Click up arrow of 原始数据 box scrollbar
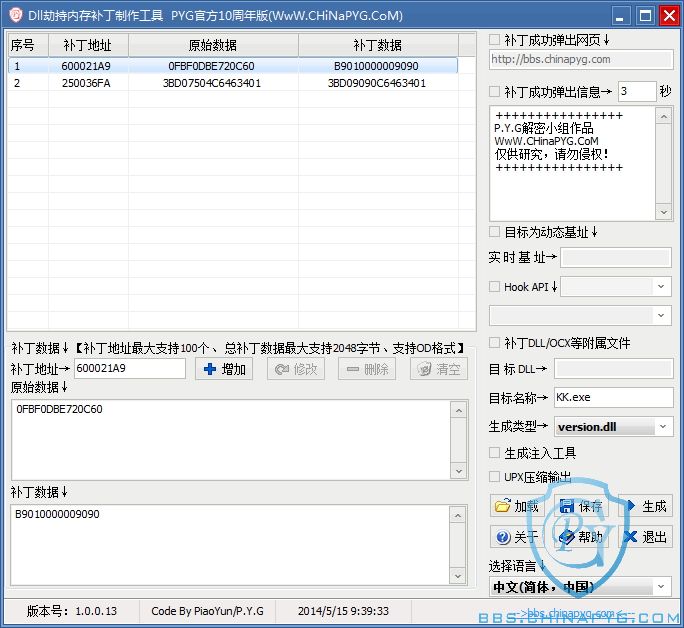 tap(458, 410)
